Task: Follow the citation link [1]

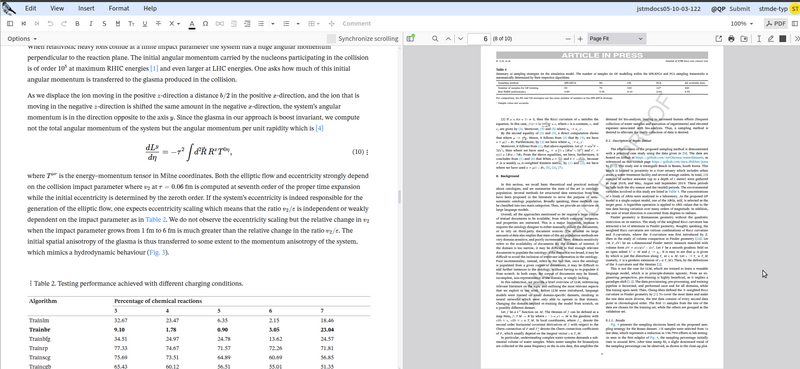Action: coord(154,68)
